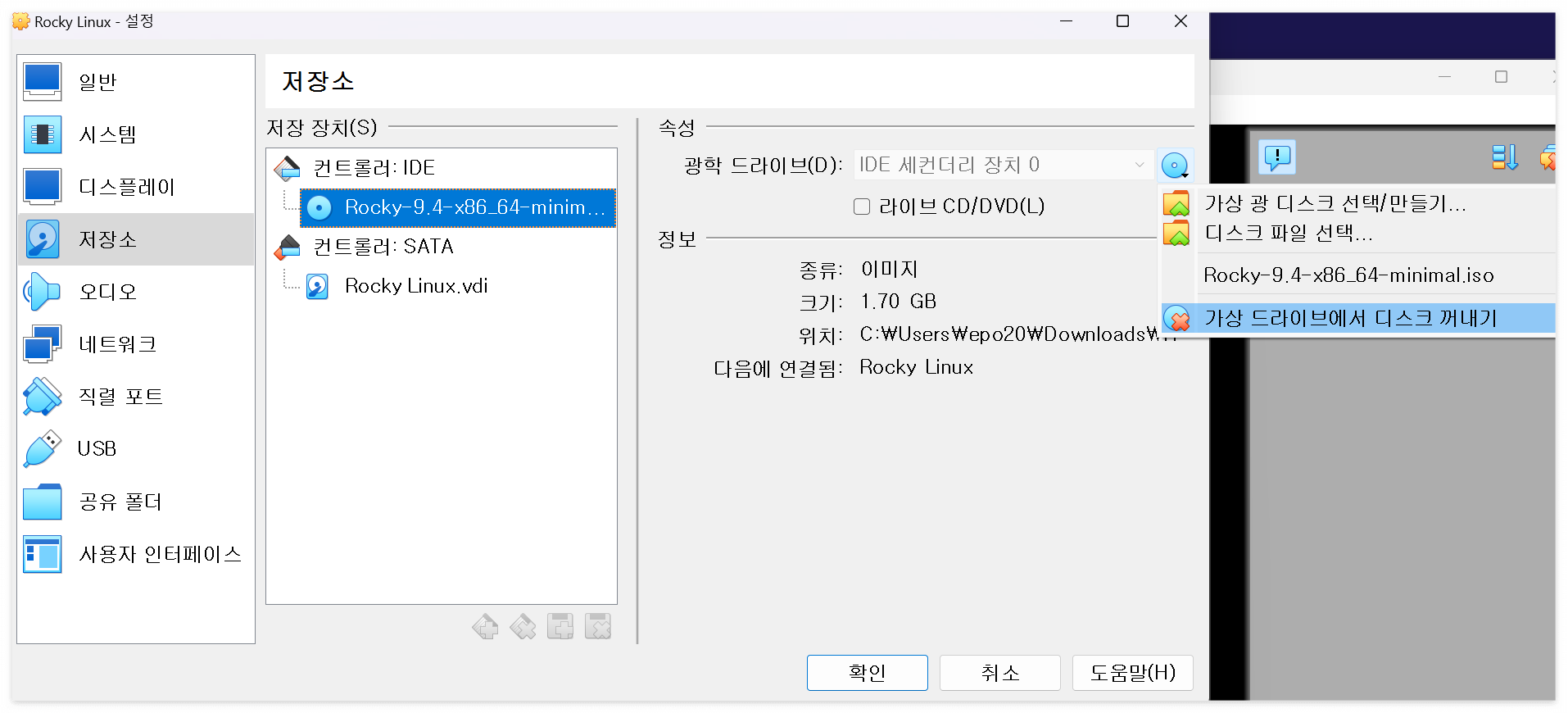Click the 위치 path value C:\Users\epo20\Downloads

[x=1017, y=334]
